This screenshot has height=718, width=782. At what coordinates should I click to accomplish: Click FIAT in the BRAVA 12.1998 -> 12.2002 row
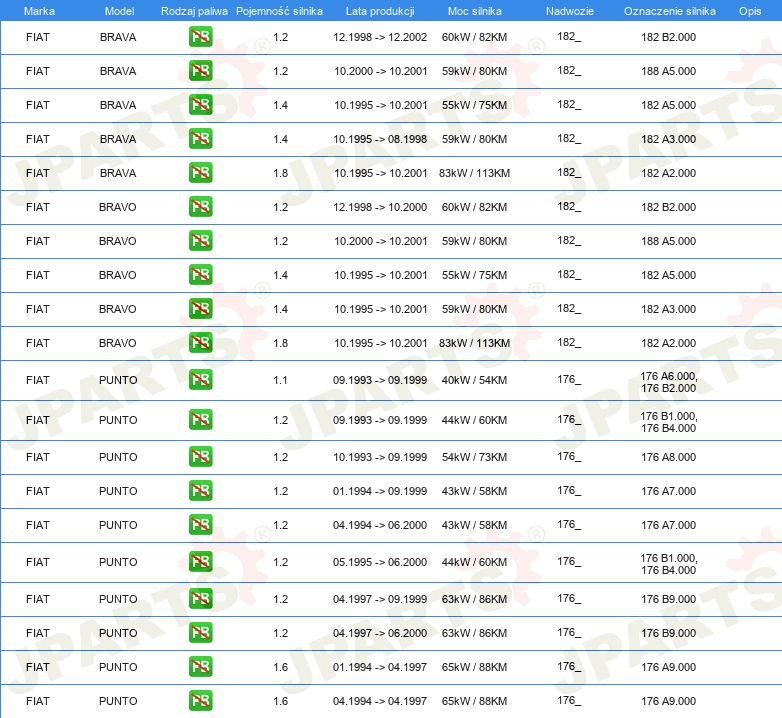pos(37,37)
